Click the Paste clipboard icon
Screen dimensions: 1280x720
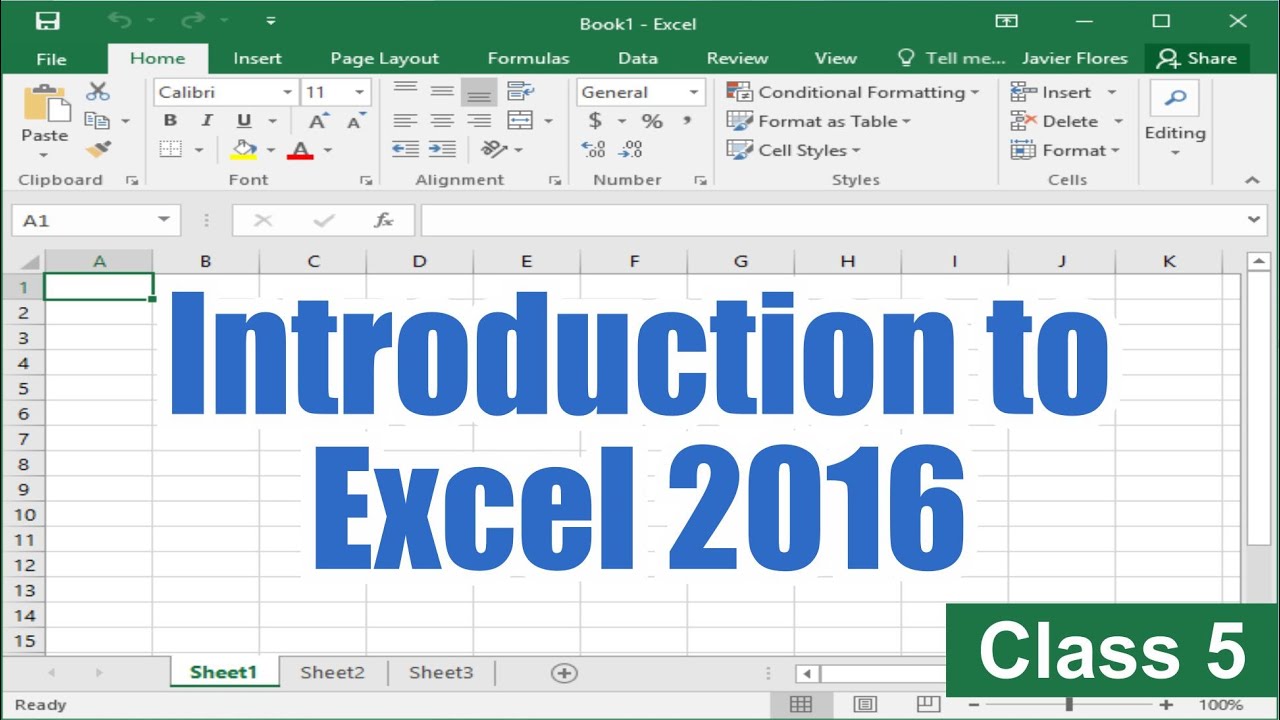pyautogui.click(x=45, y=103)
